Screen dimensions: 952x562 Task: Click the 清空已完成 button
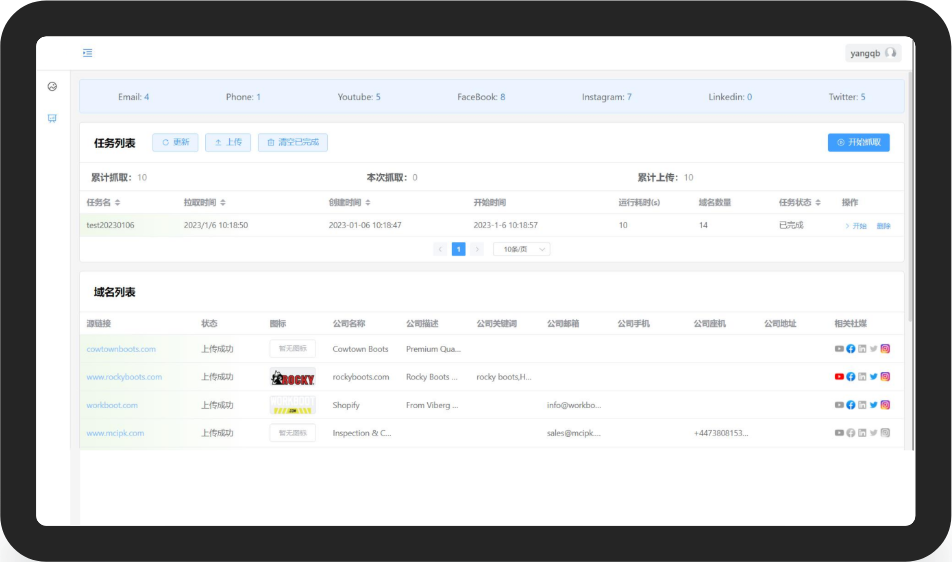click(x=293, y=143)
